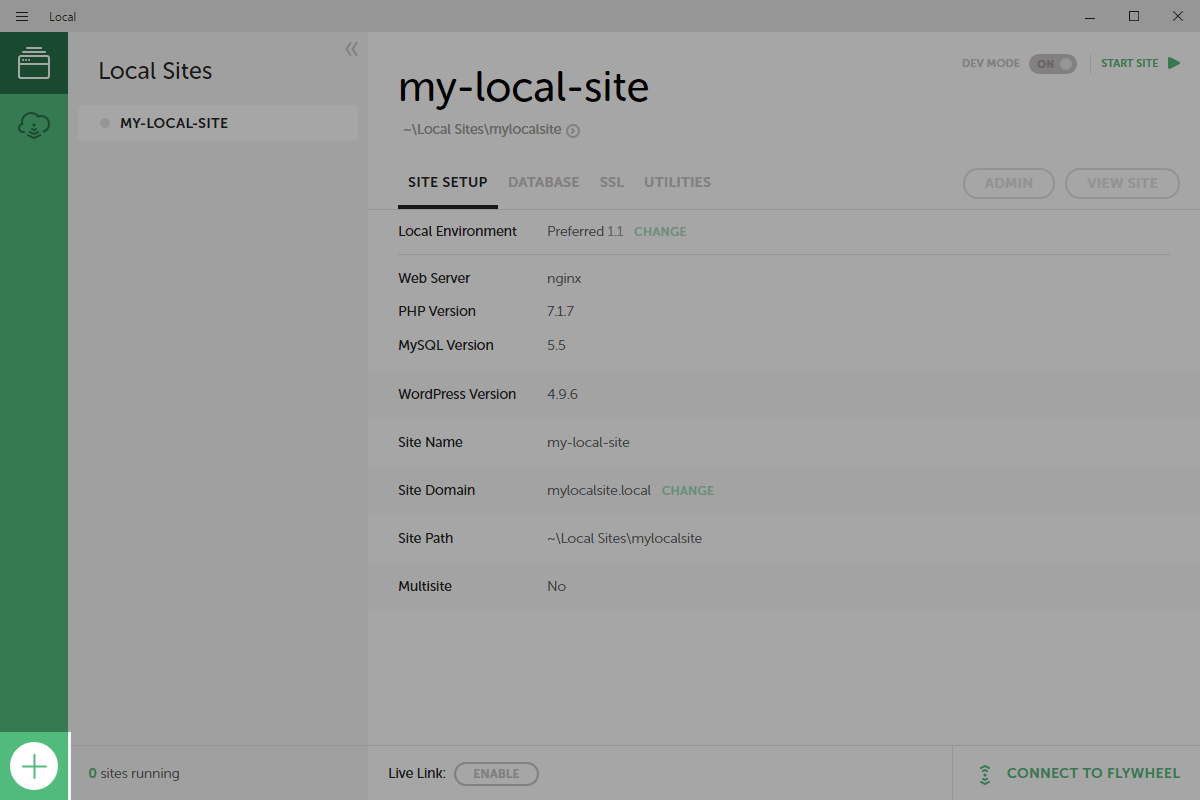Viewport: 1200px width, 800px height.
Task: Click the path under the site title
Action: tap(482, 130)
